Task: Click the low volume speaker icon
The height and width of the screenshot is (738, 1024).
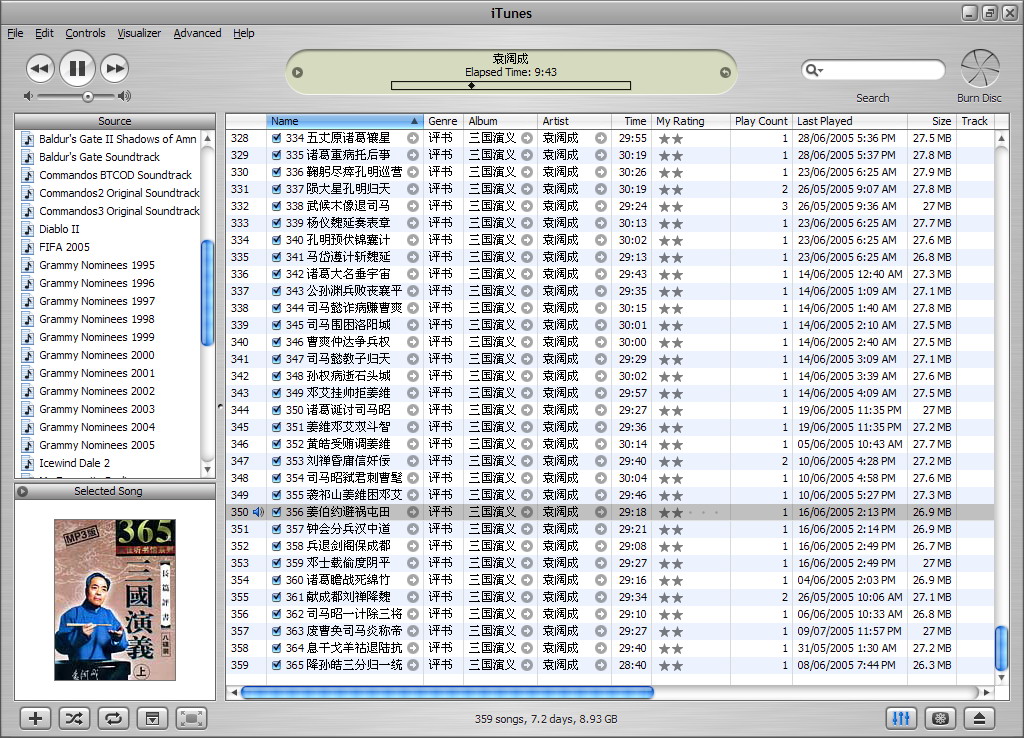Action: point(28,96)
